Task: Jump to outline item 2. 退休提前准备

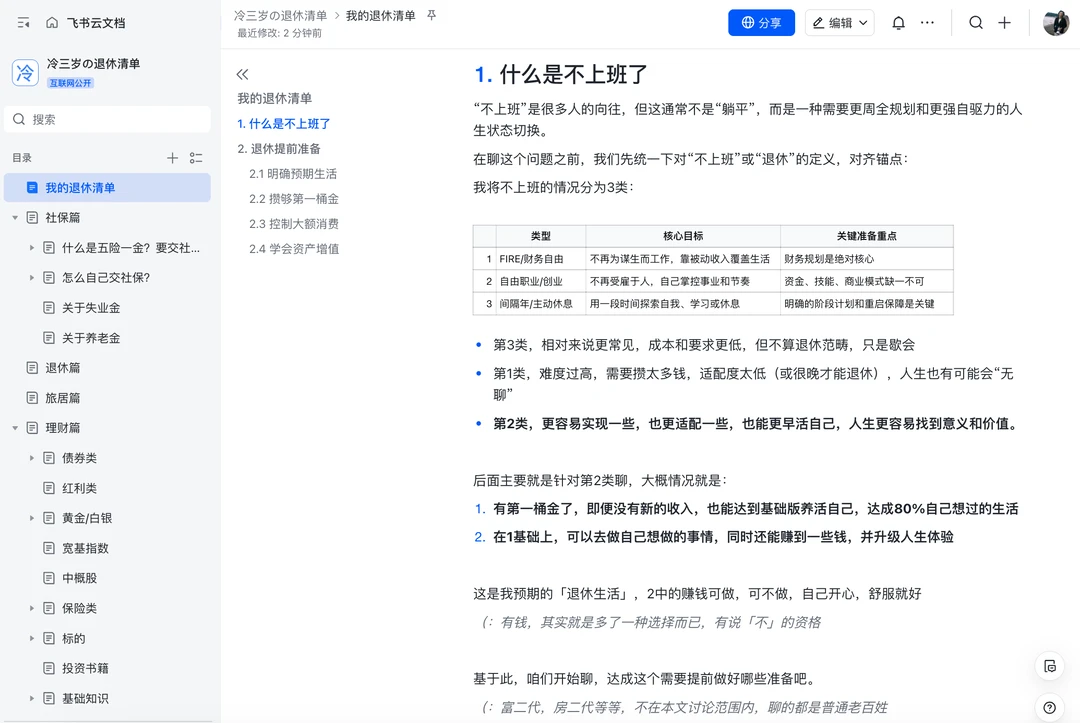Action: (279, 149)
